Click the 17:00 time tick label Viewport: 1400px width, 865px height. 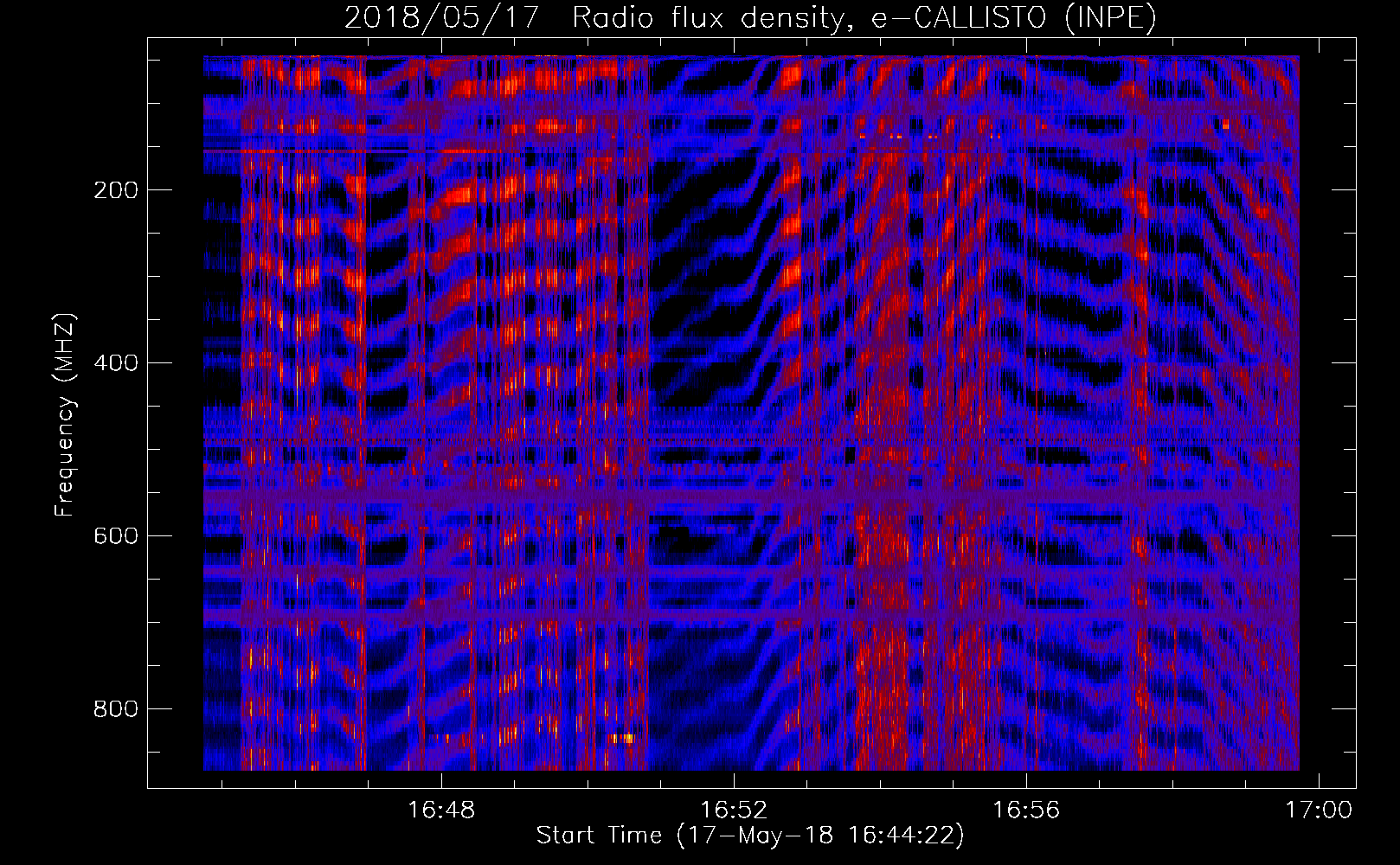click(x=1318, y=811)
